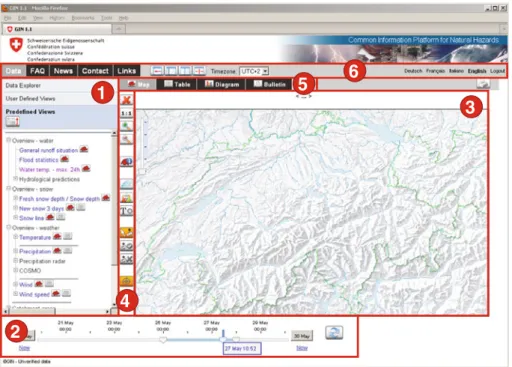Expand the Fresh snow depth node

click(15, 198)
